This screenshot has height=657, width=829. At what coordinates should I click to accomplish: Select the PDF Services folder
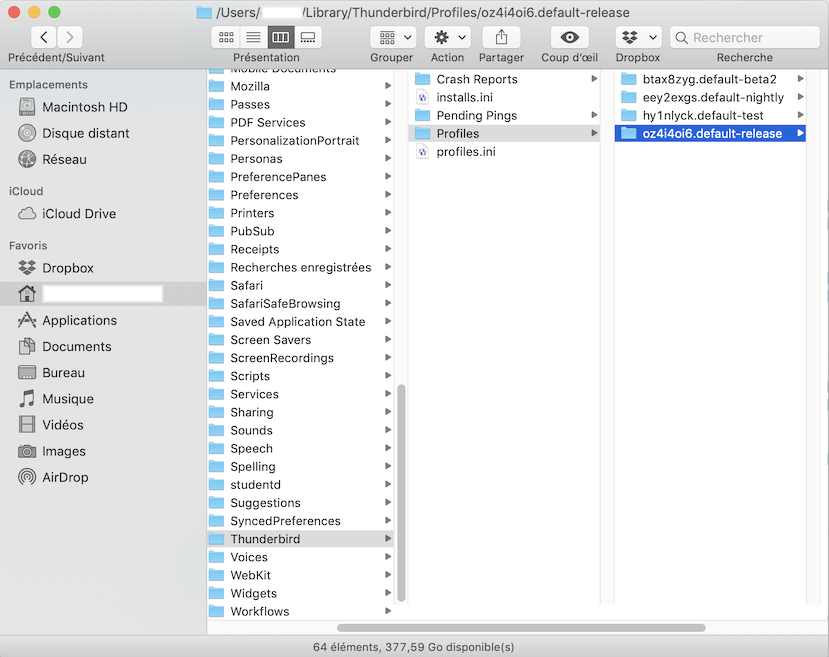point(300,122)
